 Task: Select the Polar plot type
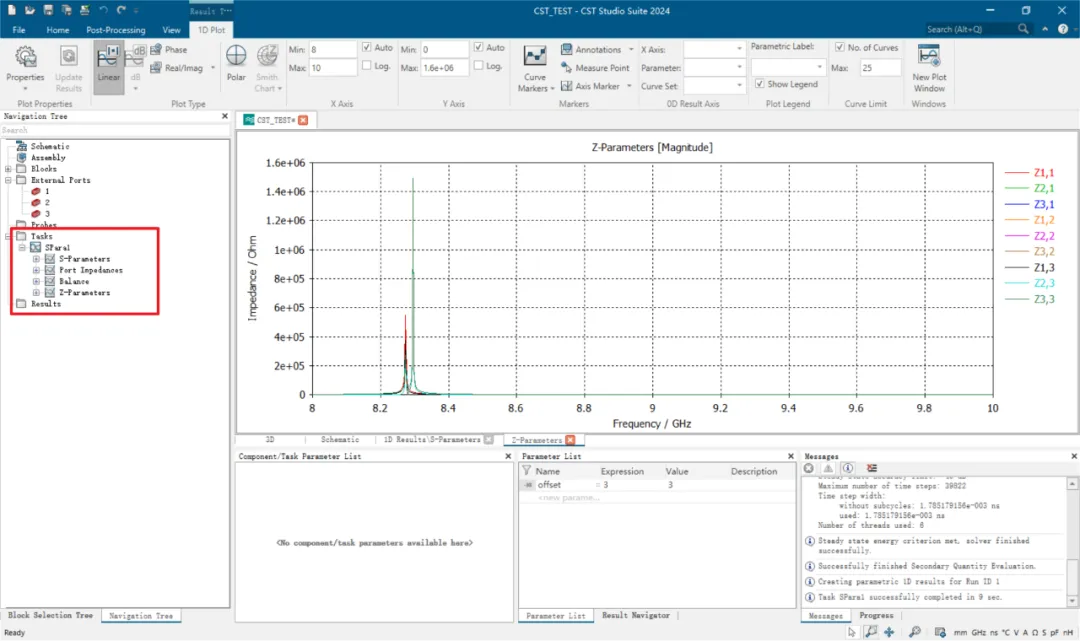pyautogui.click(x=236, y=63)
